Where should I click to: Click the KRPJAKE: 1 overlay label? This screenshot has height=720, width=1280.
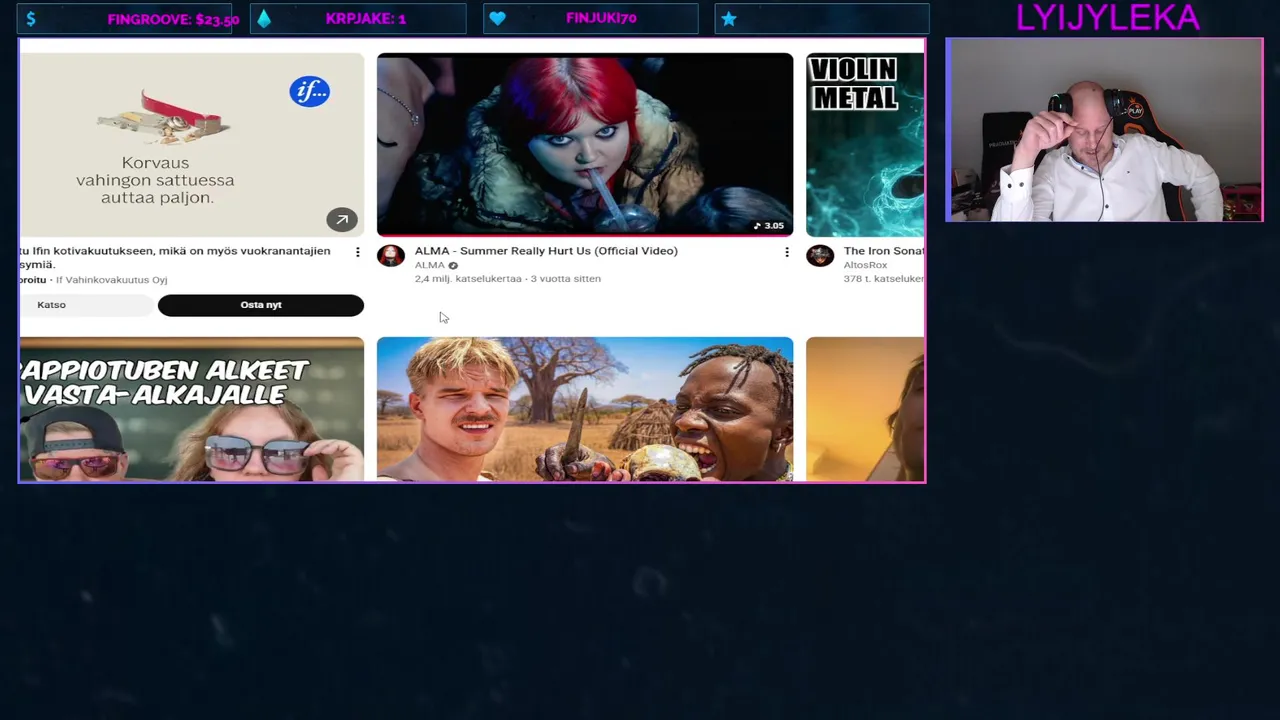[366, 19]
